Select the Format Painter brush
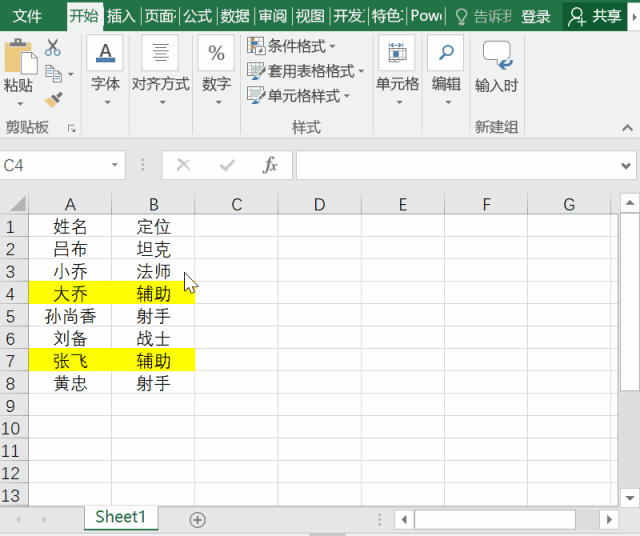Viewport: 640px width, 536px height. click(53, 100)
